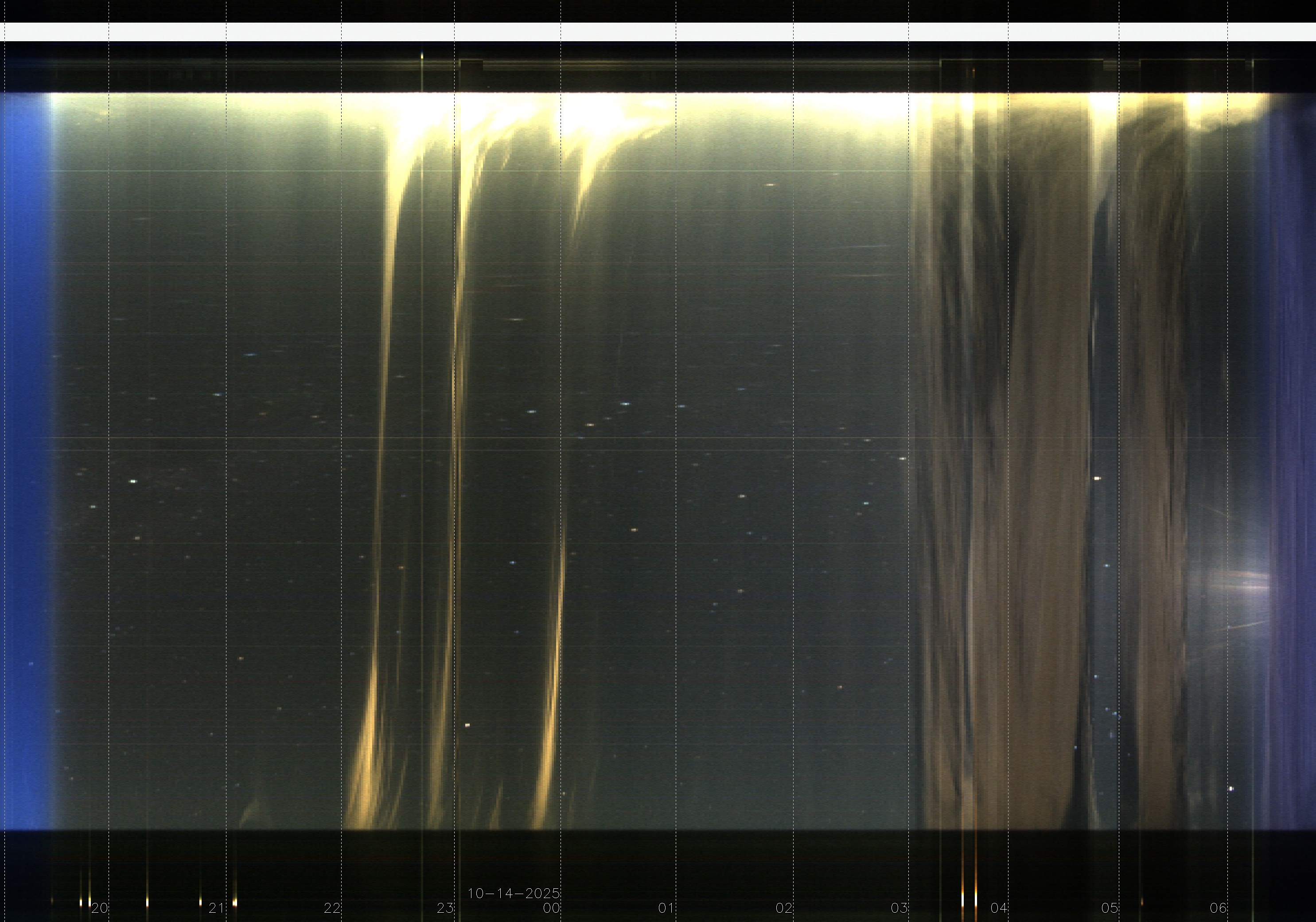The image size is (1316, 922).
Task: Select the 04 hour label
Action: click(999, 908)
